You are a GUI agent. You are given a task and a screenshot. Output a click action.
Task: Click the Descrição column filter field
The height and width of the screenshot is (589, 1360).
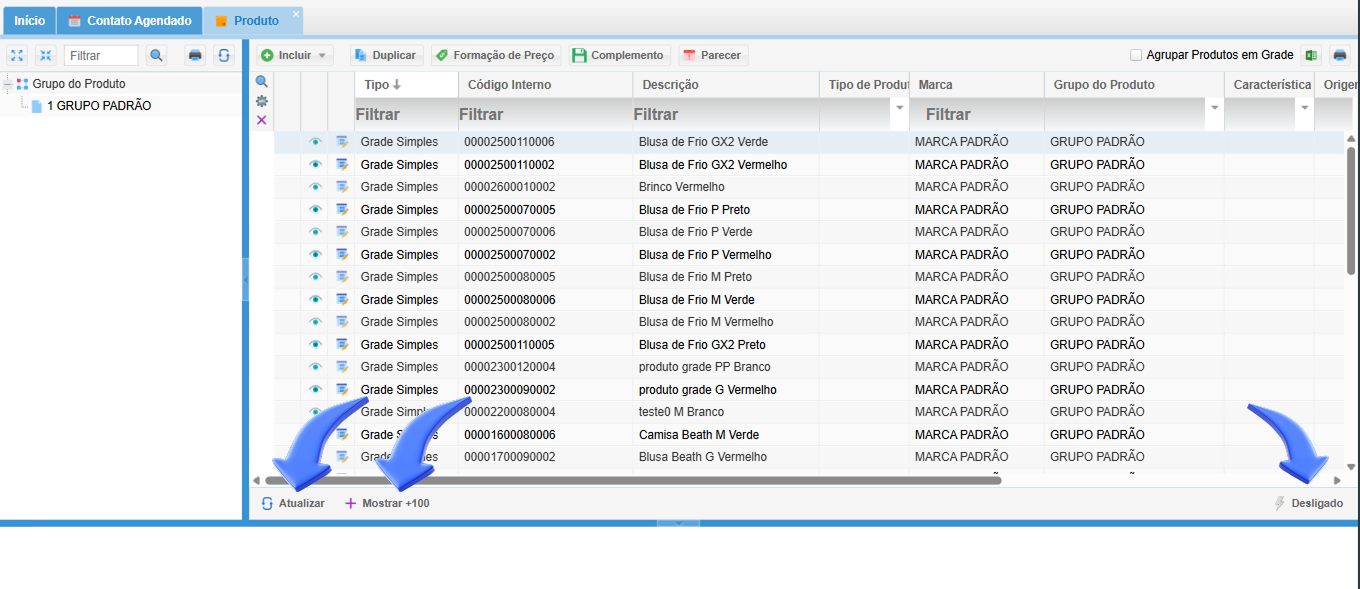tap(725, 115)
